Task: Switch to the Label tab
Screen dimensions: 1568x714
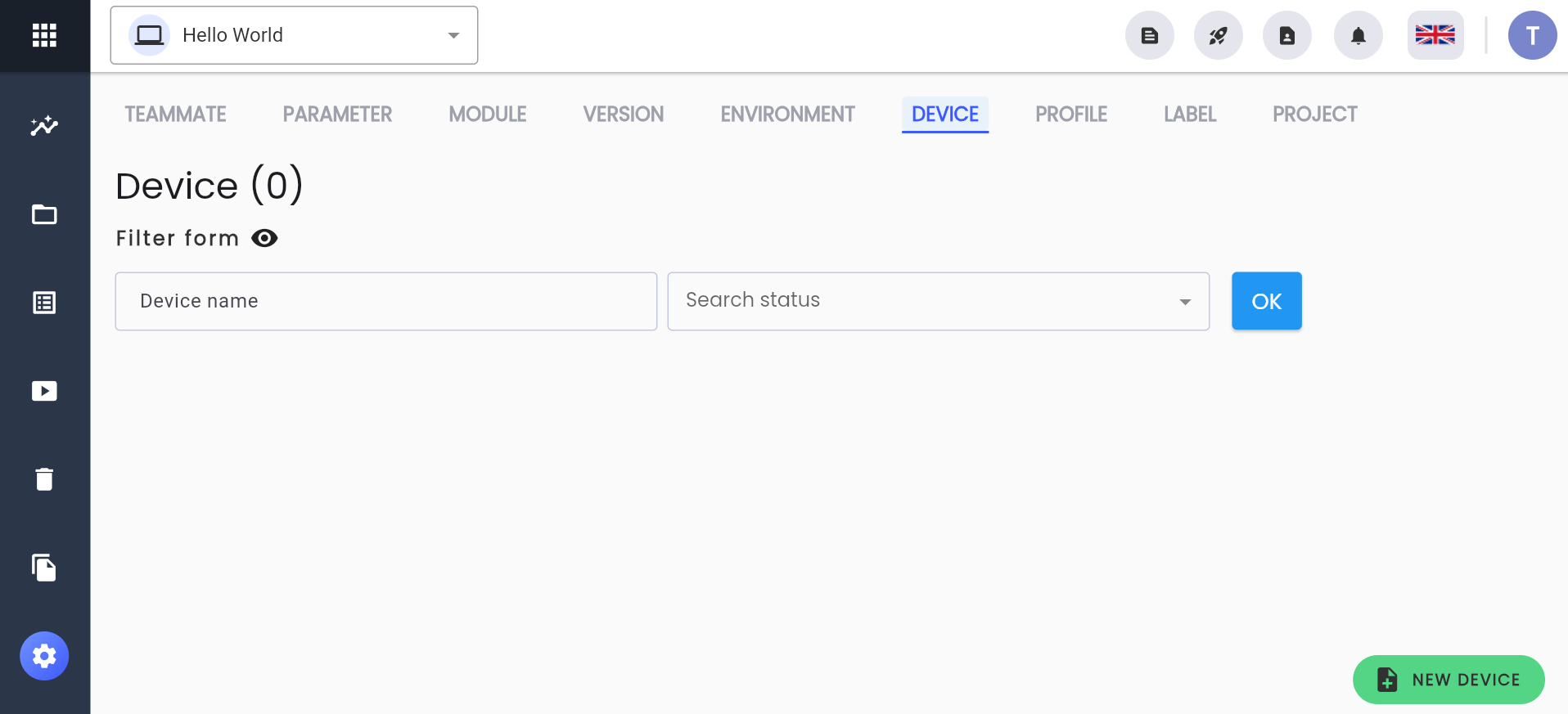Action: [1190, 115]
